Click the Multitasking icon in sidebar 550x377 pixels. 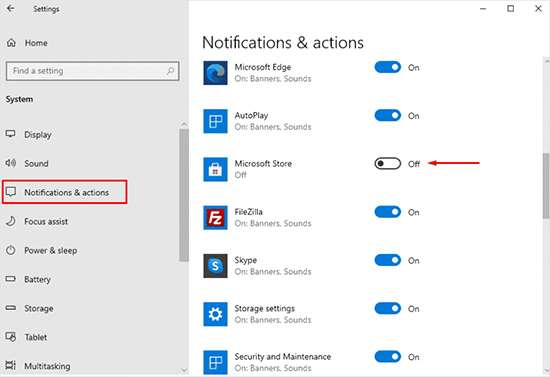point(11,365)
